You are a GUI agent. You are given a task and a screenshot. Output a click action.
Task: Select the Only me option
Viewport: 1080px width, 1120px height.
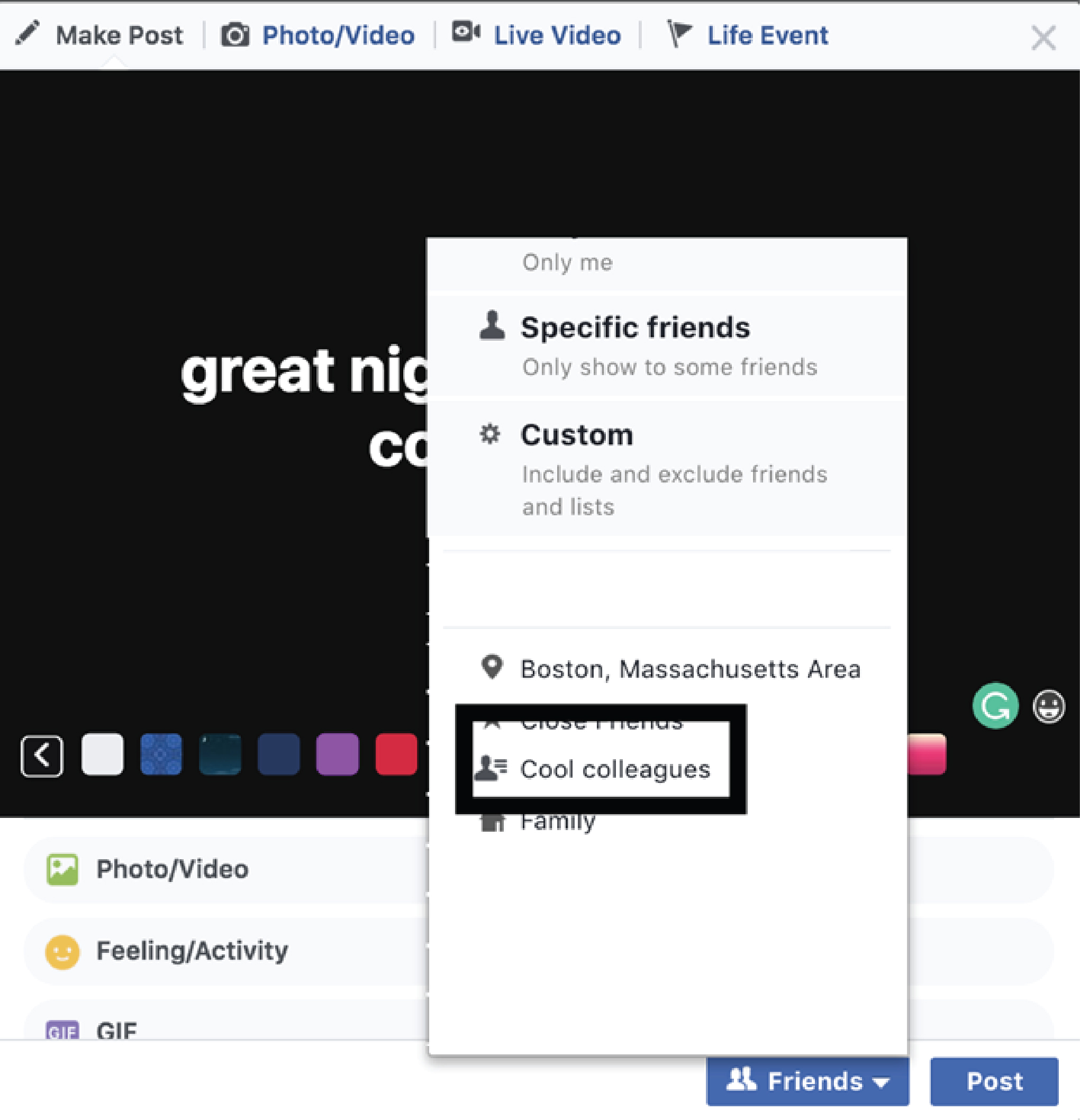567,263
